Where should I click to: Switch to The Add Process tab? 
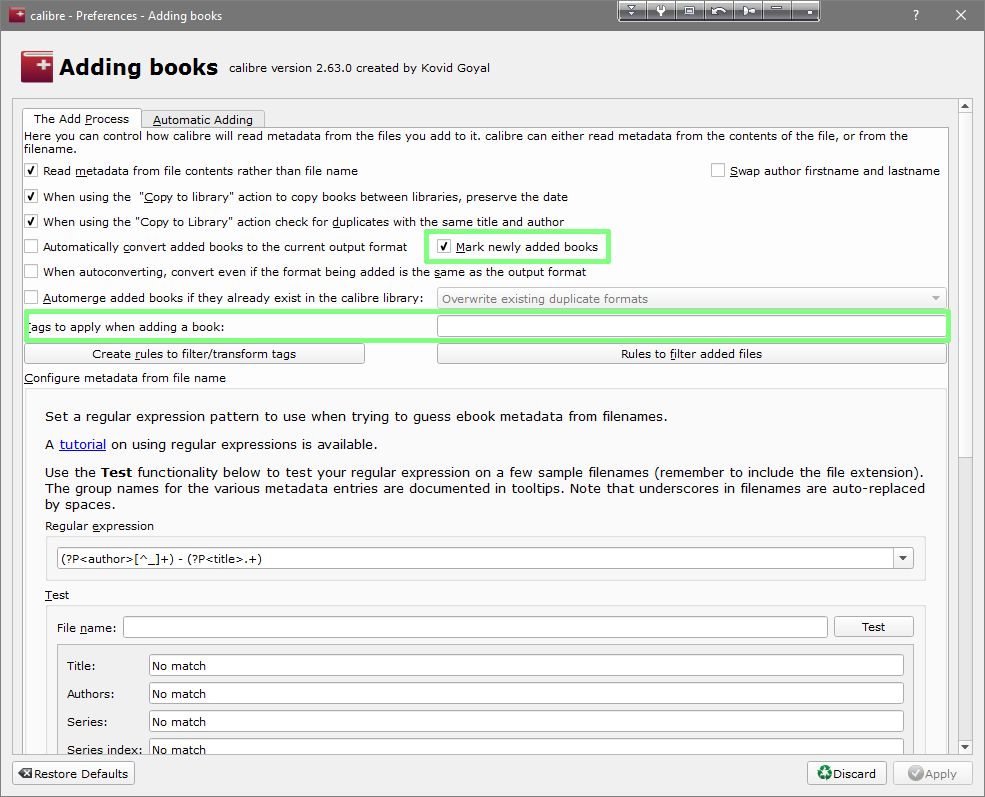(x=81, y=119)
